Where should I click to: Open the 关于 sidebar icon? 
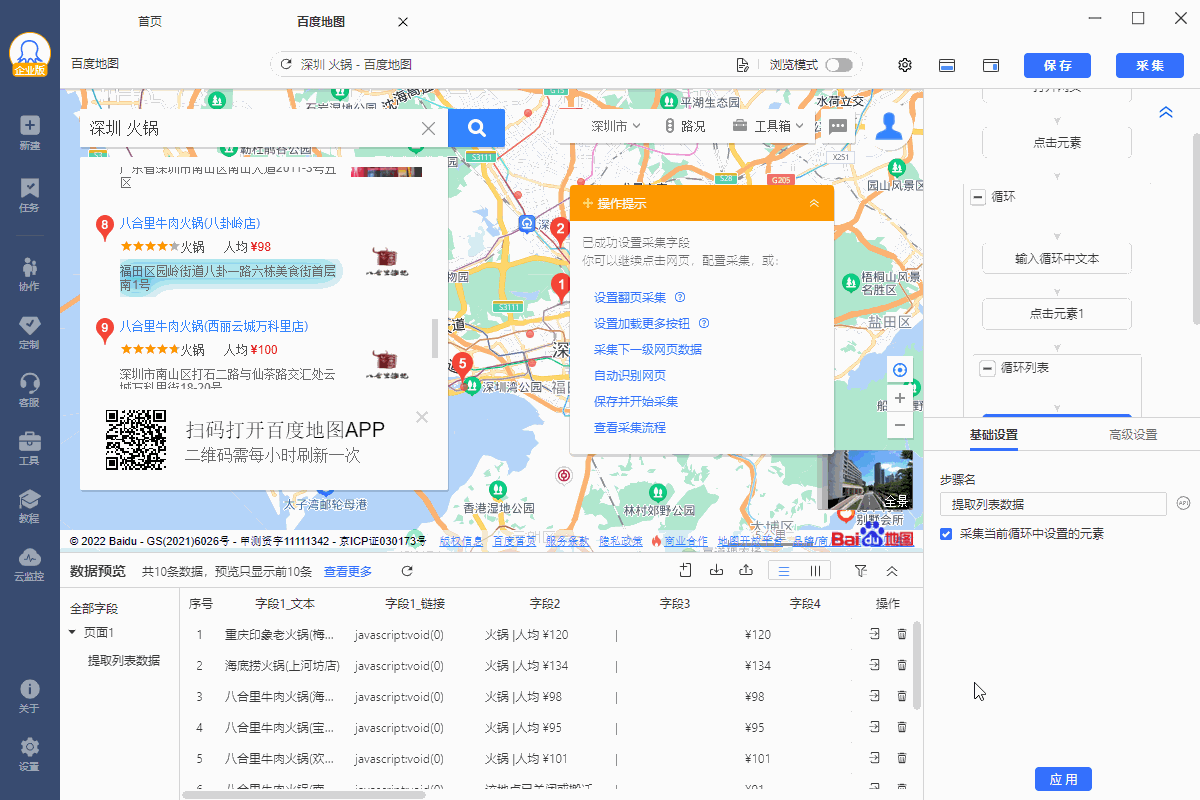point(29,696)
